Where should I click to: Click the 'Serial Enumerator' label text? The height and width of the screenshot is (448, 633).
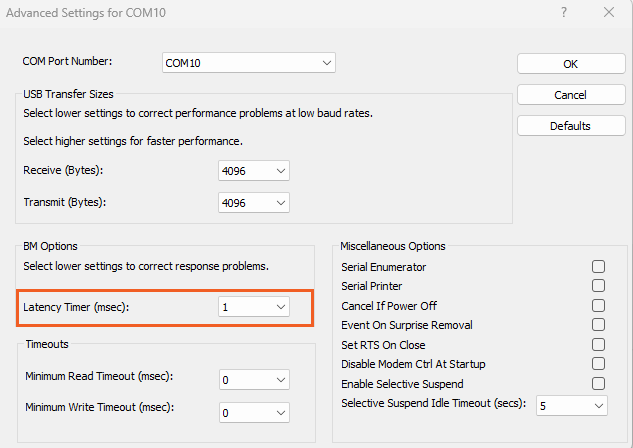click(384, 267)
